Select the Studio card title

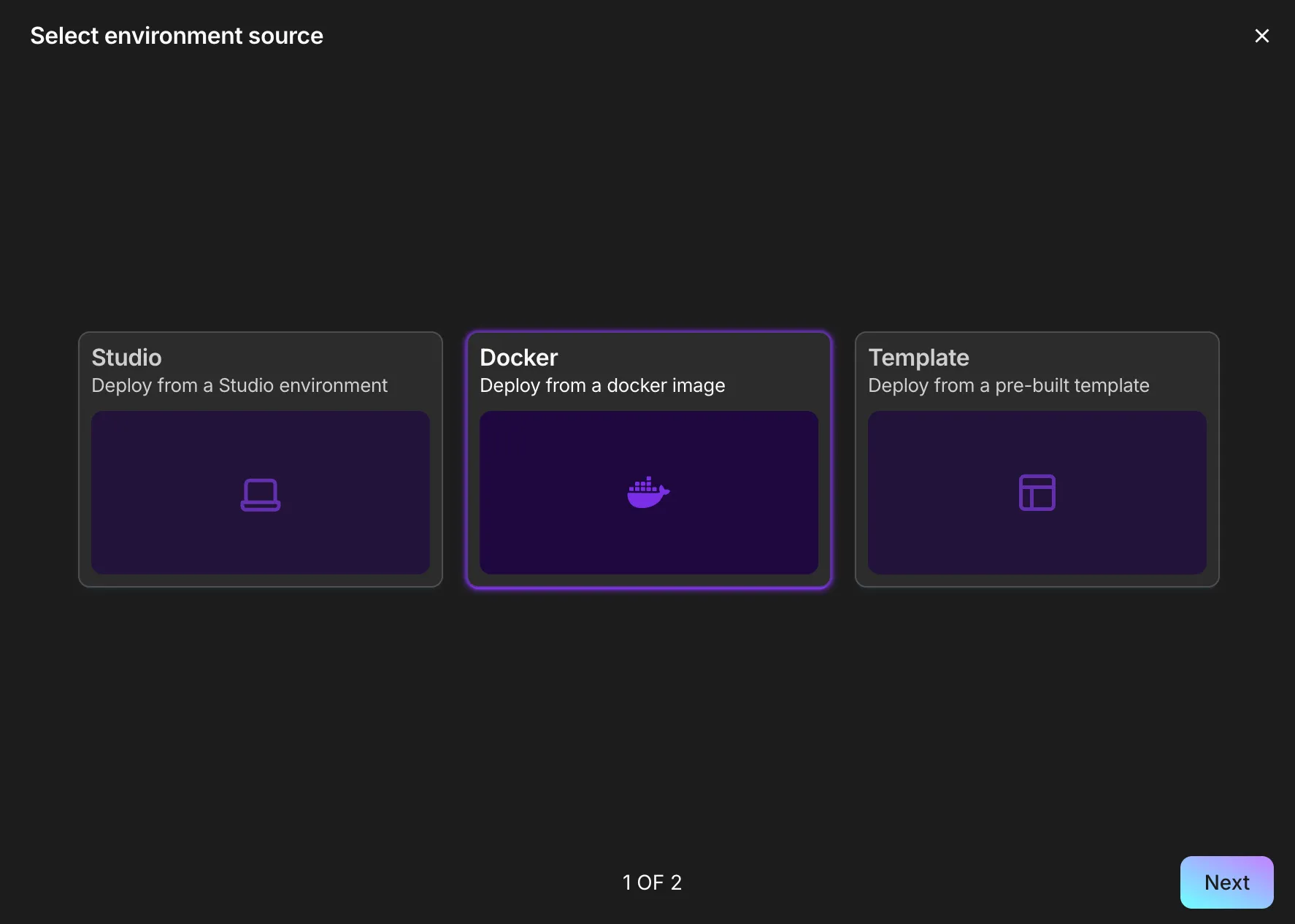point(126,358)
